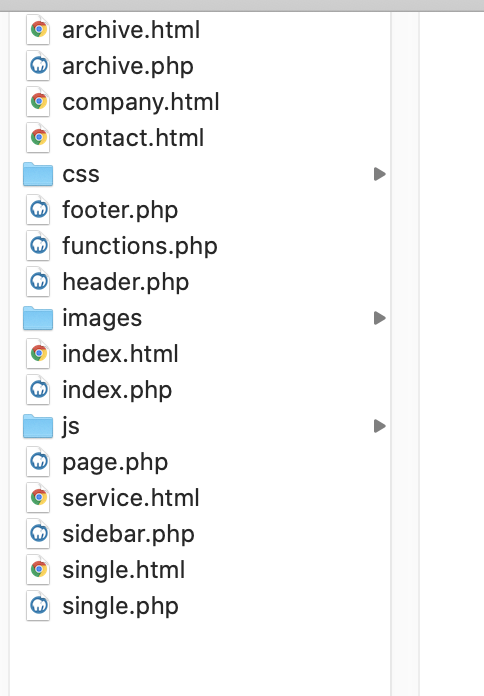Expand the js folder arrow

click(x=379, y=426)
